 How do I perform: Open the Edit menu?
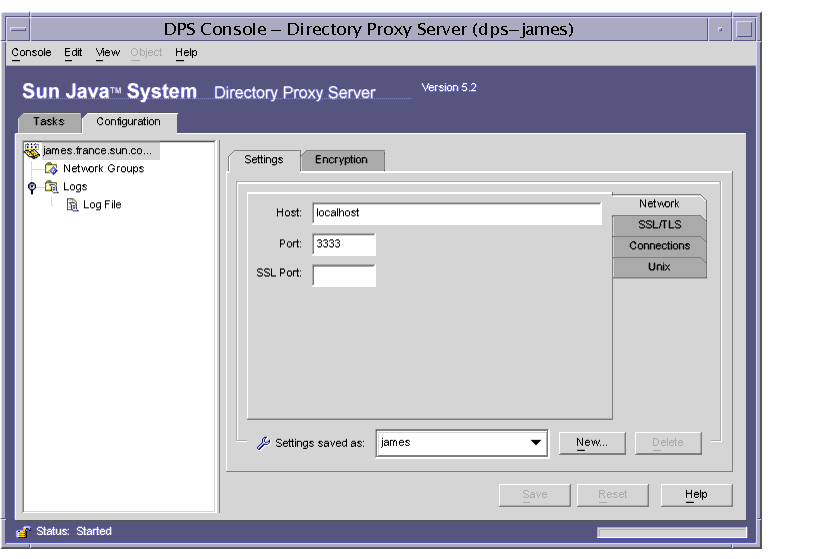click(x=73, y=52)
